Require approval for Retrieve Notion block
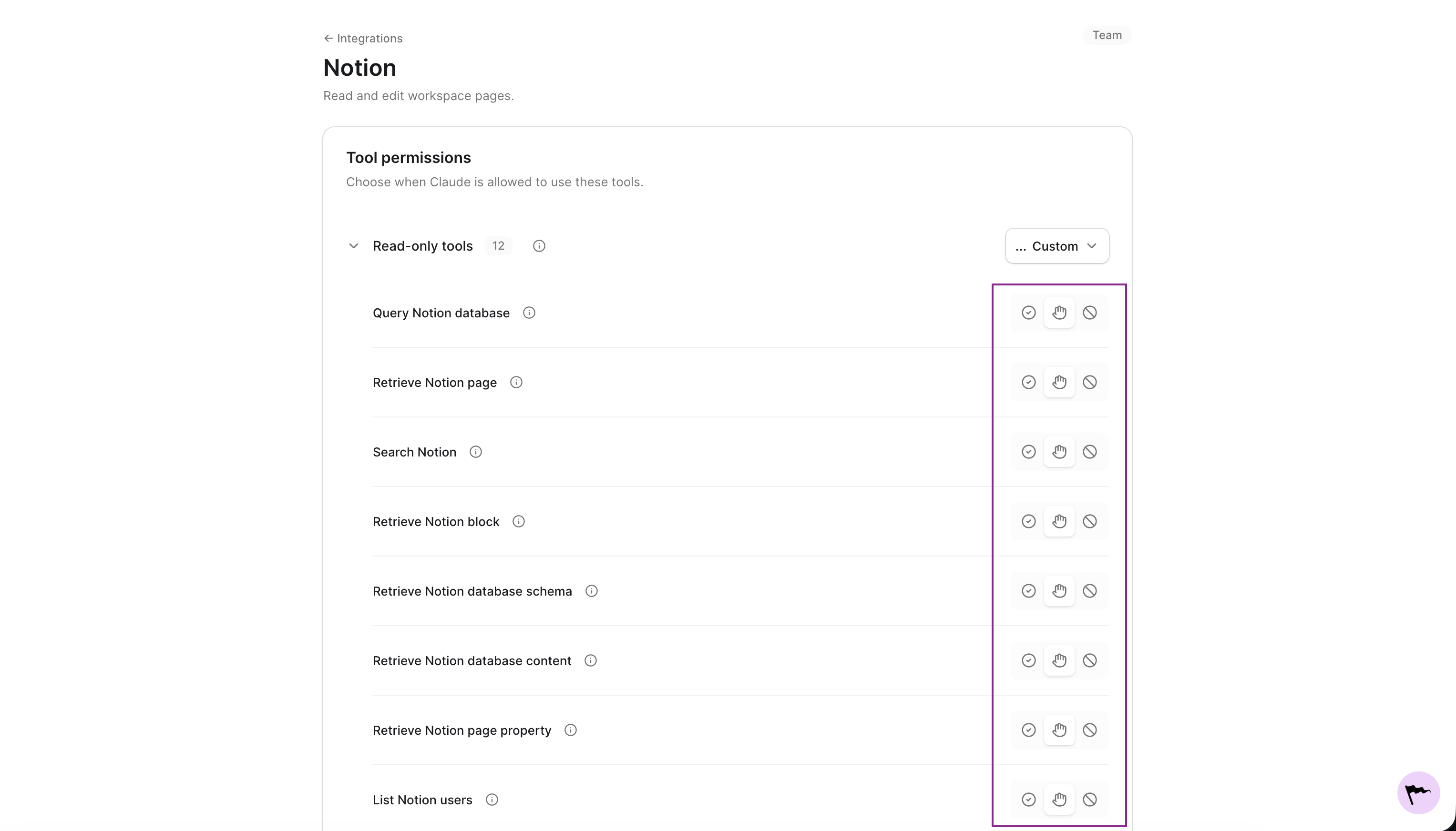The width and height of the screenshot is (1456, 831). [1059, 522]
